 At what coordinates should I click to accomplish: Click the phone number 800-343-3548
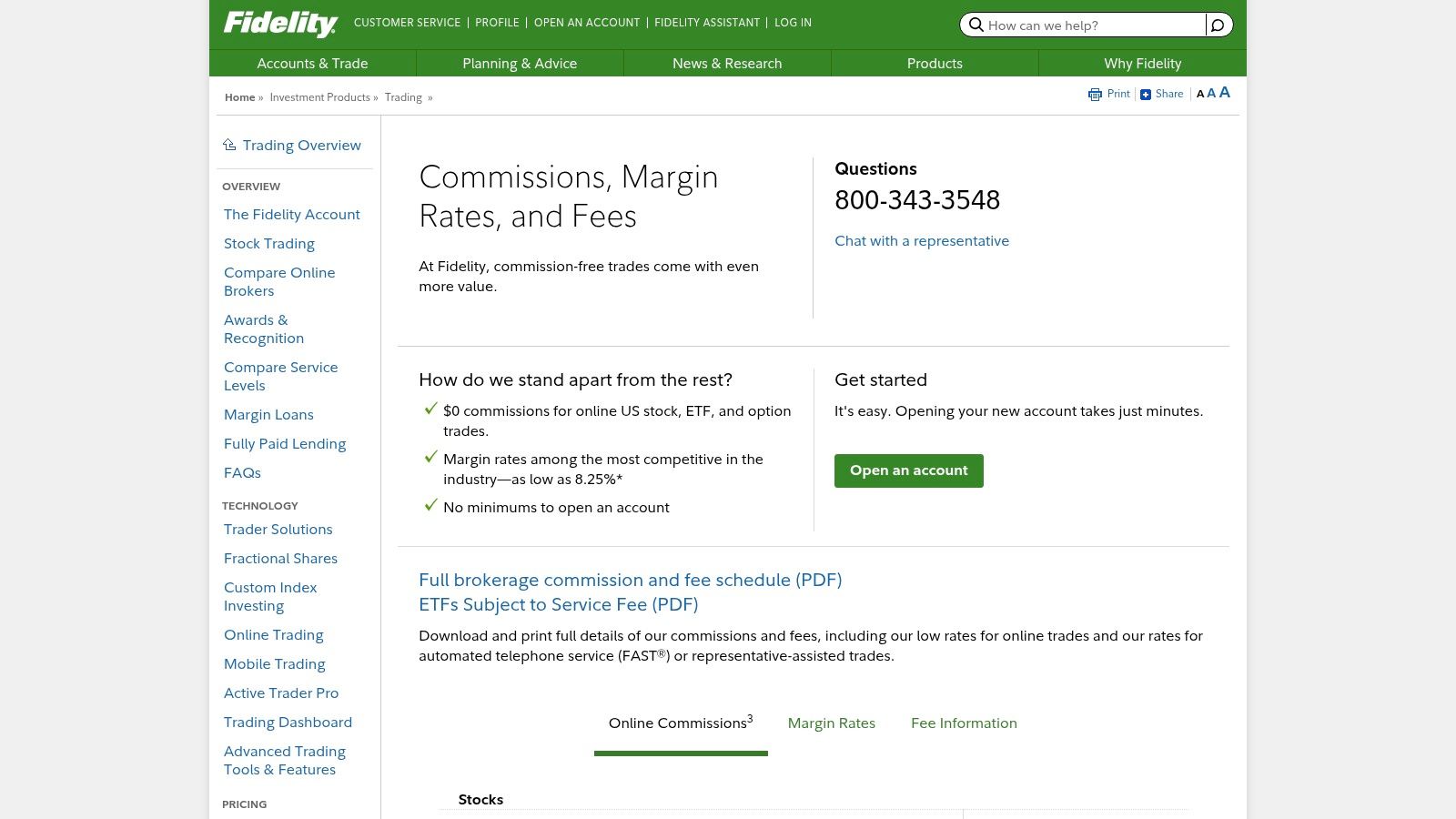click(917, 199)
